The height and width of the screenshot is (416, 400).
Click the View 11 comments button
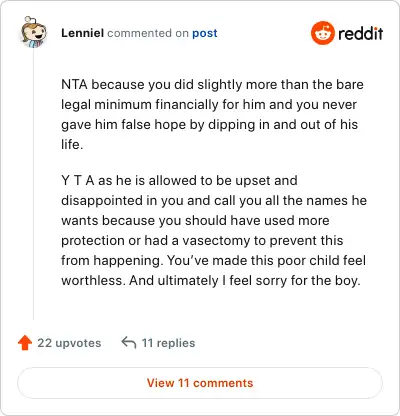coord(200,383)
